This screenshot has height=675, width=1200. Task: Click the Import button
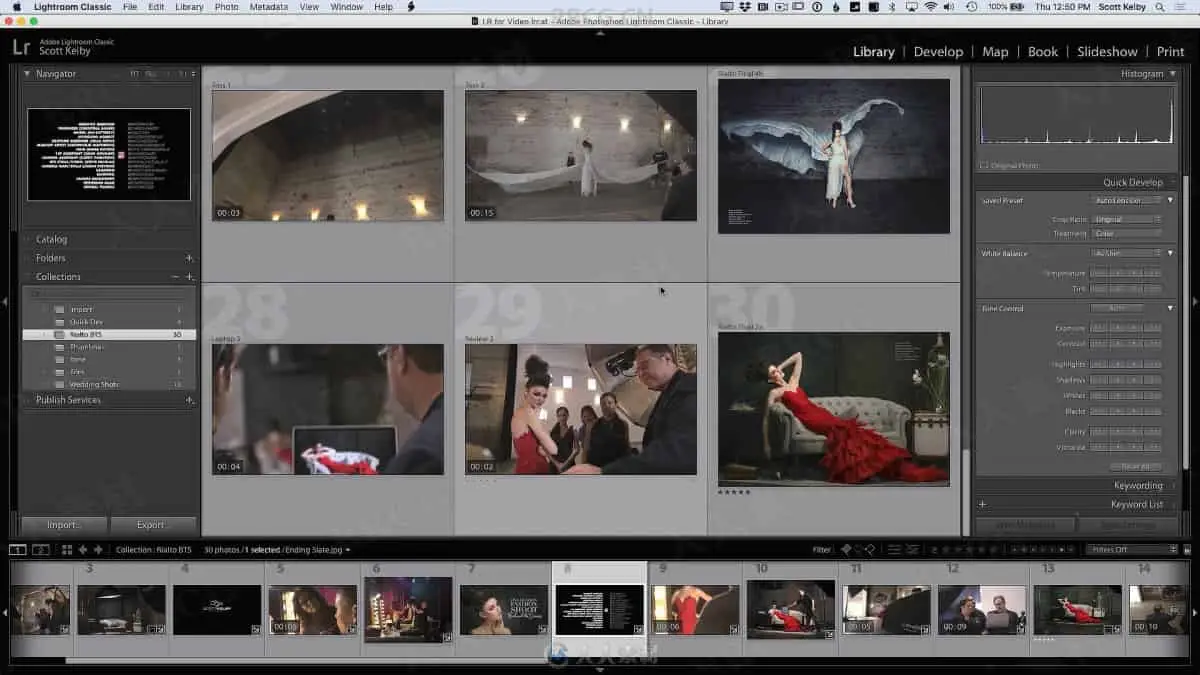[64, 525]
